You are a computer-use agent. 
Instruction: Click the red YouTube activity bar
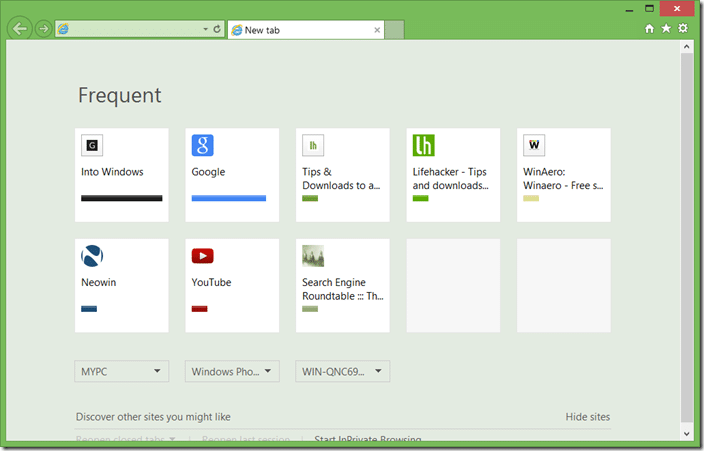(x=199, y=309)
